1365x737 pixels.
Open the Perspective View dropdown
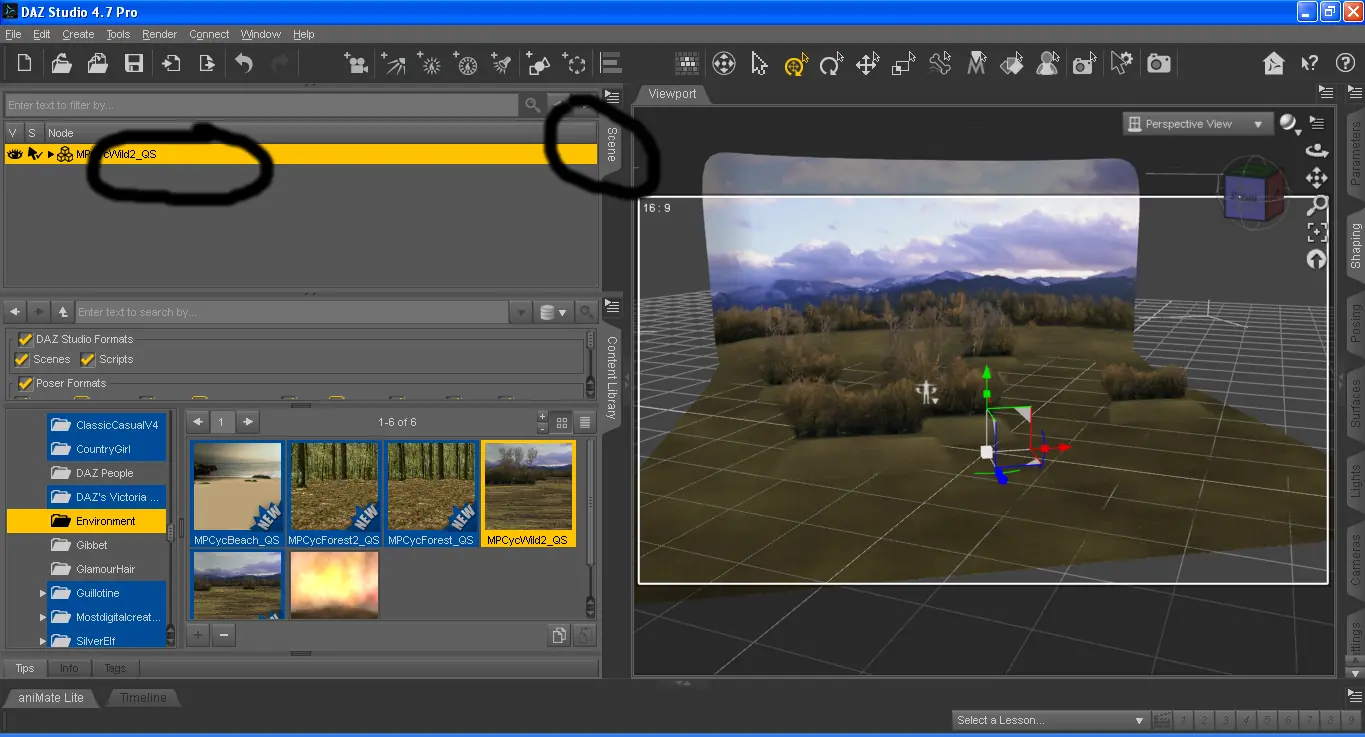point(1196,124)
